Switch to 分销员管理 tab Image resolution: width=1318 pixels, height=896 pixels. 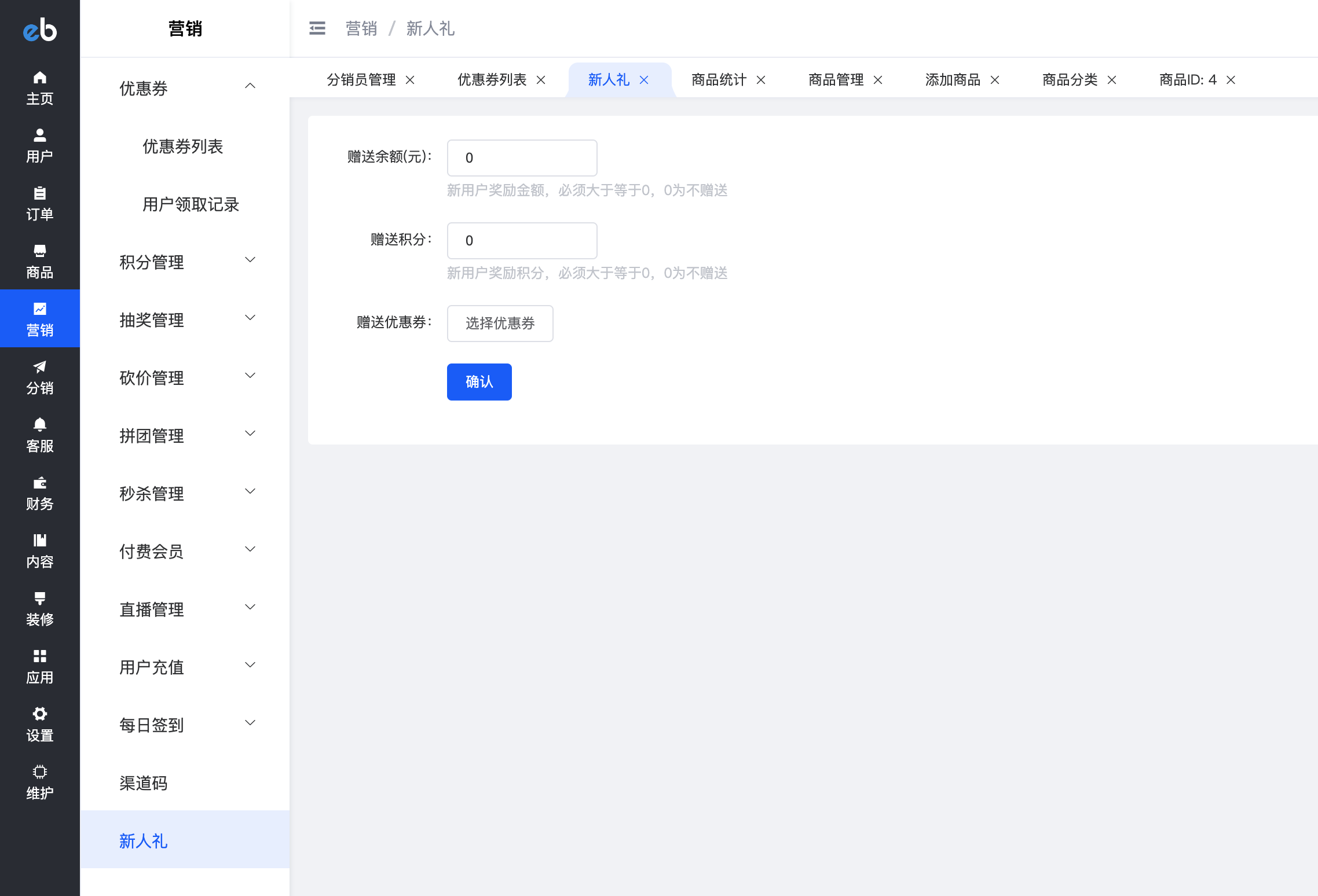[361, 80]
